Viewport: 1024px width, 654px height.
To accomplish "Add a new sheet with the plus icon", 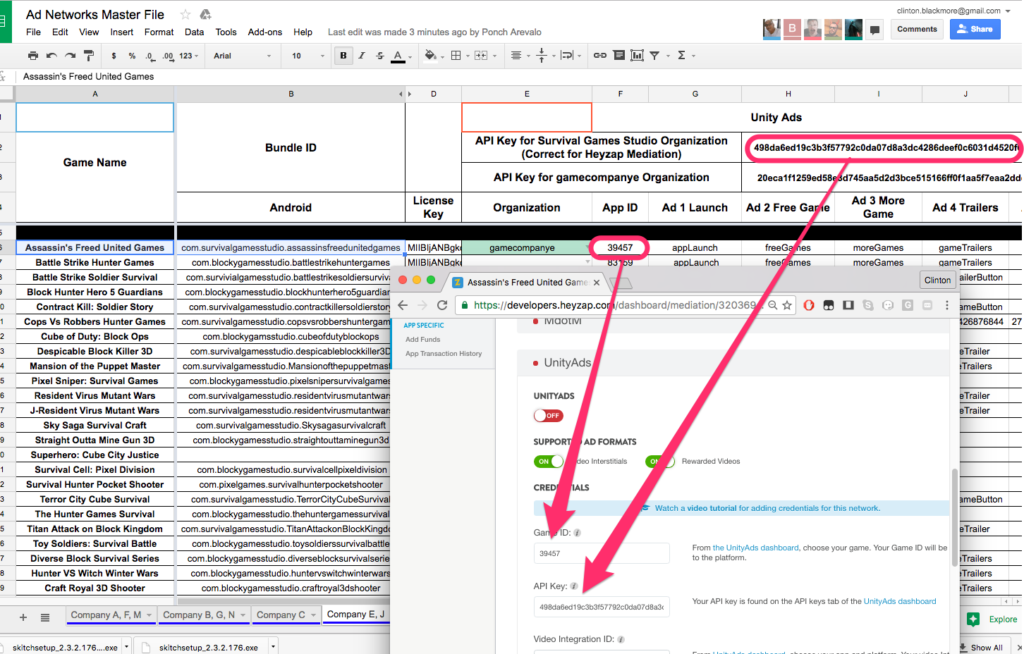I will tap(23, 617).
